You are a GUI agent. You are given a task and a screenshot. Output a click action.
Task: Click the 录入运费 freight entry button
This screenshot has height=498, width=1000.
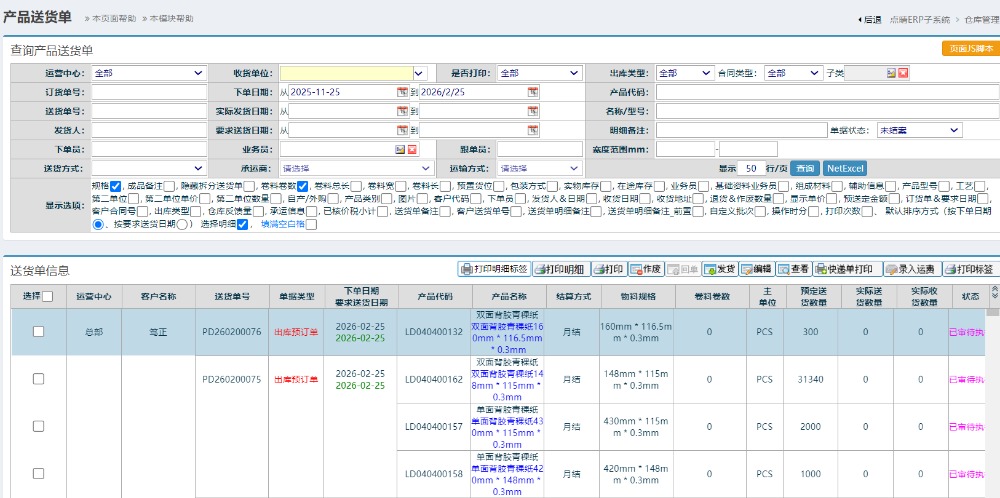click(910, 269)
